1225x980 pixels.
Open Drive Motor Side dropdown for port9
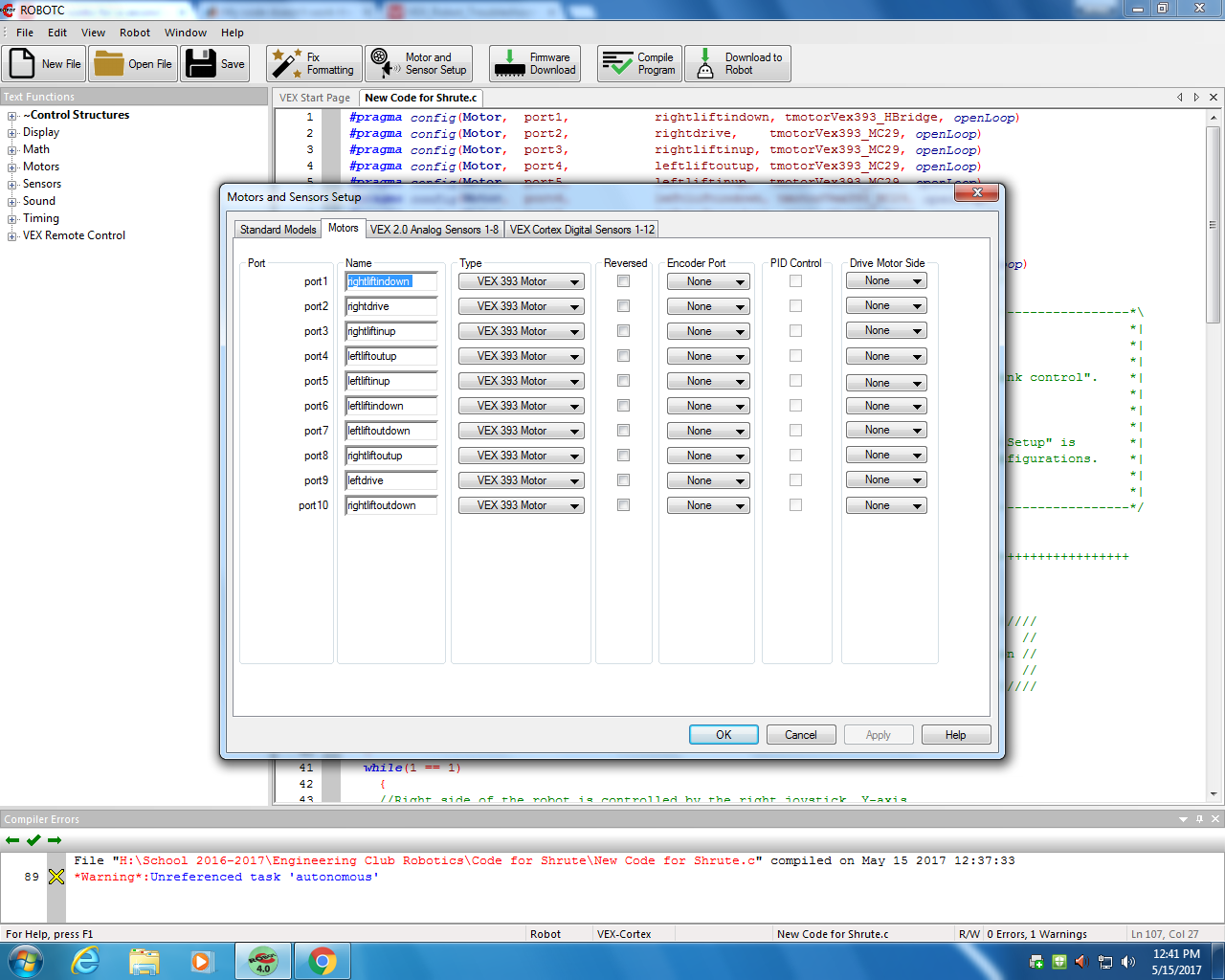[886, 479]
